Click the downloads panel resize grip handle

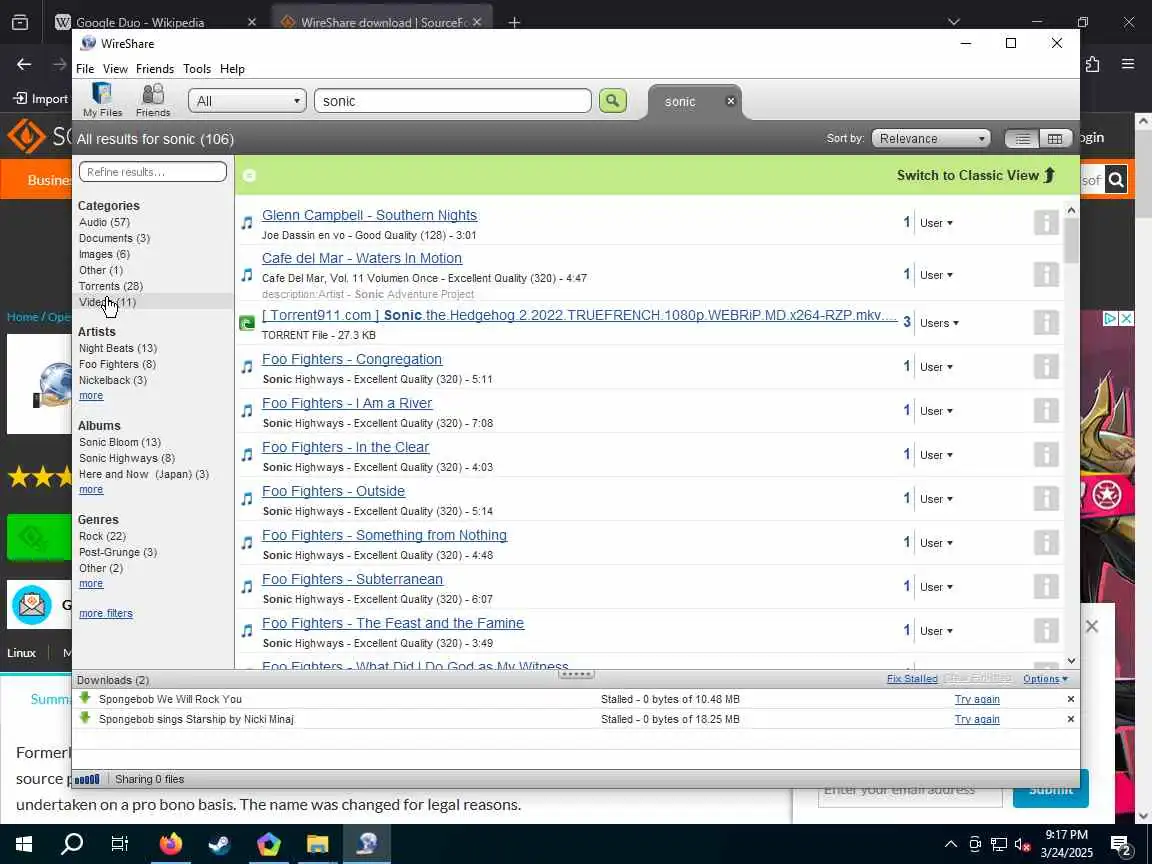point(576,673)
